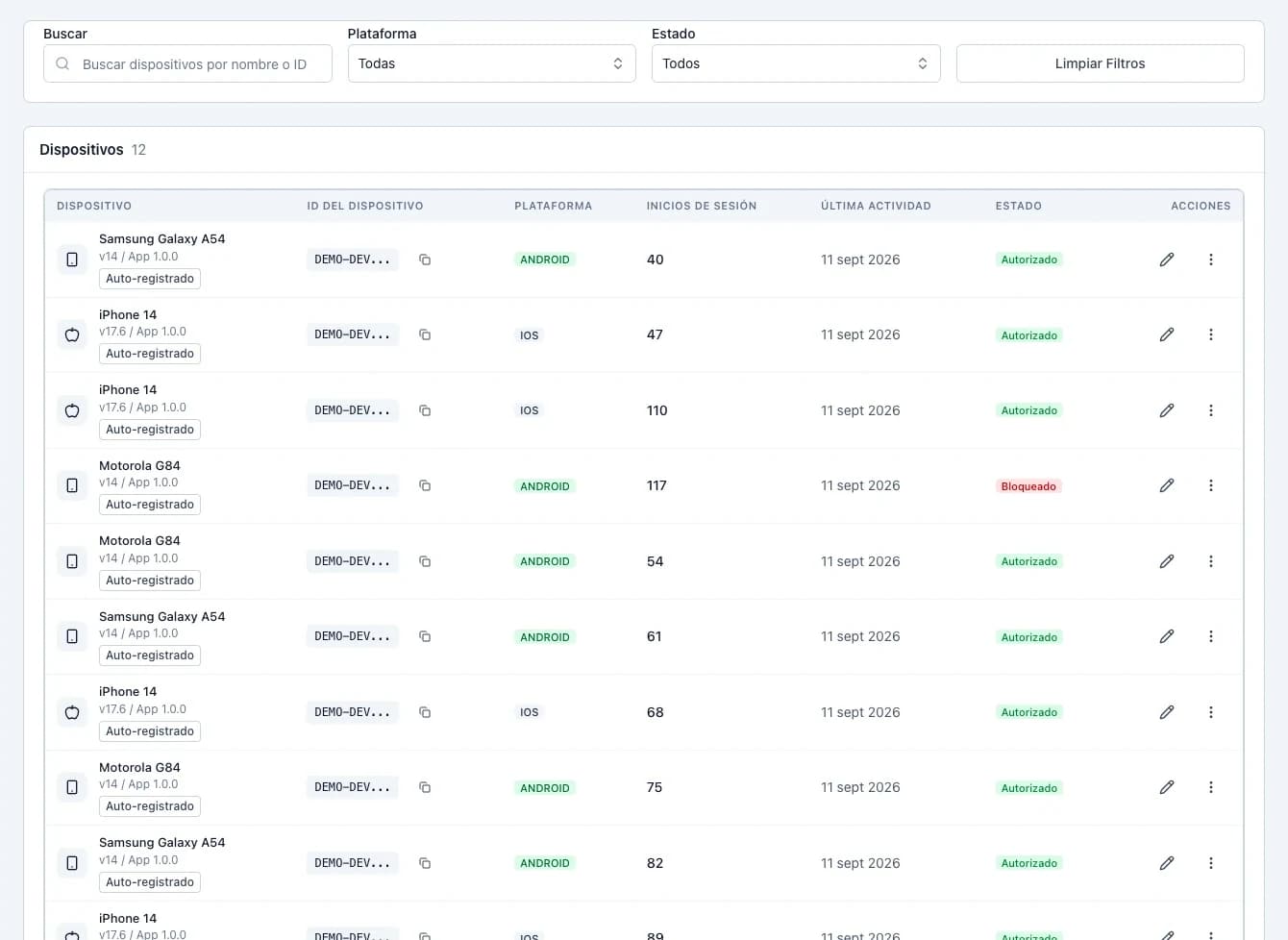Image resolution: width=1288 pixels, height=940 pixels.
Task: Select the session count 68
Action: (656, 712)
